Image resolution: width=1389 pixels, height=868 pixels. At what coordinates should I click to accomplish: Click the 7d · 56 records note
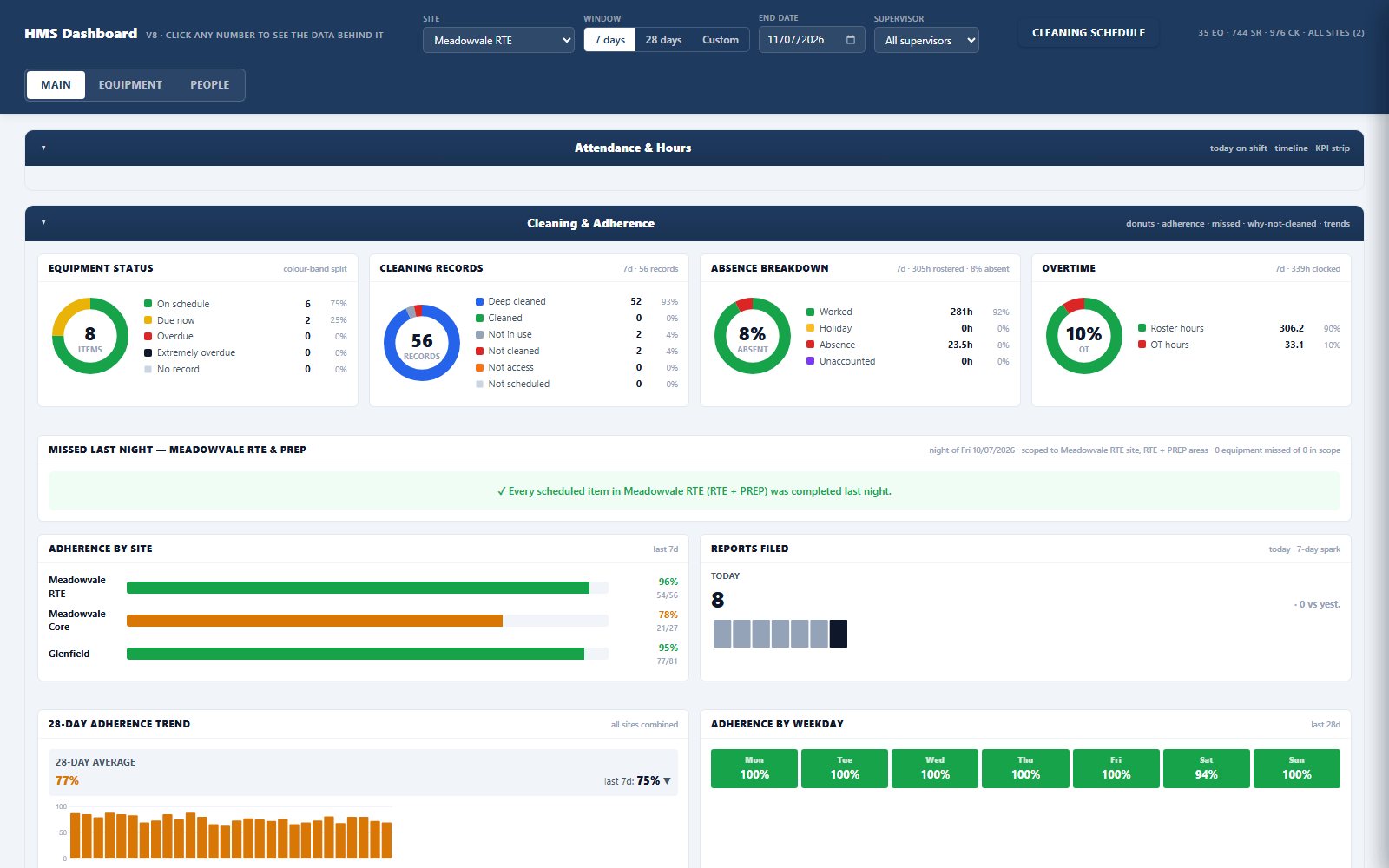point(650,269)
